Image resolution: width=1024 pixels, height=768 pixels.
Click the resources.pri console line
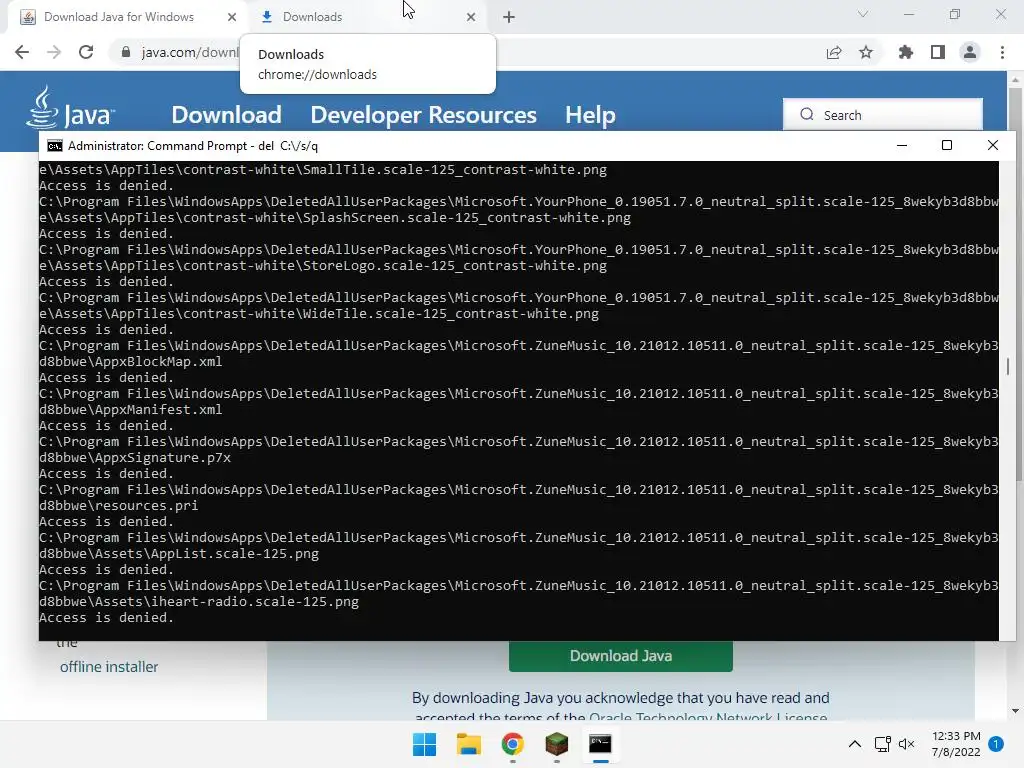[x=118, y=505]
